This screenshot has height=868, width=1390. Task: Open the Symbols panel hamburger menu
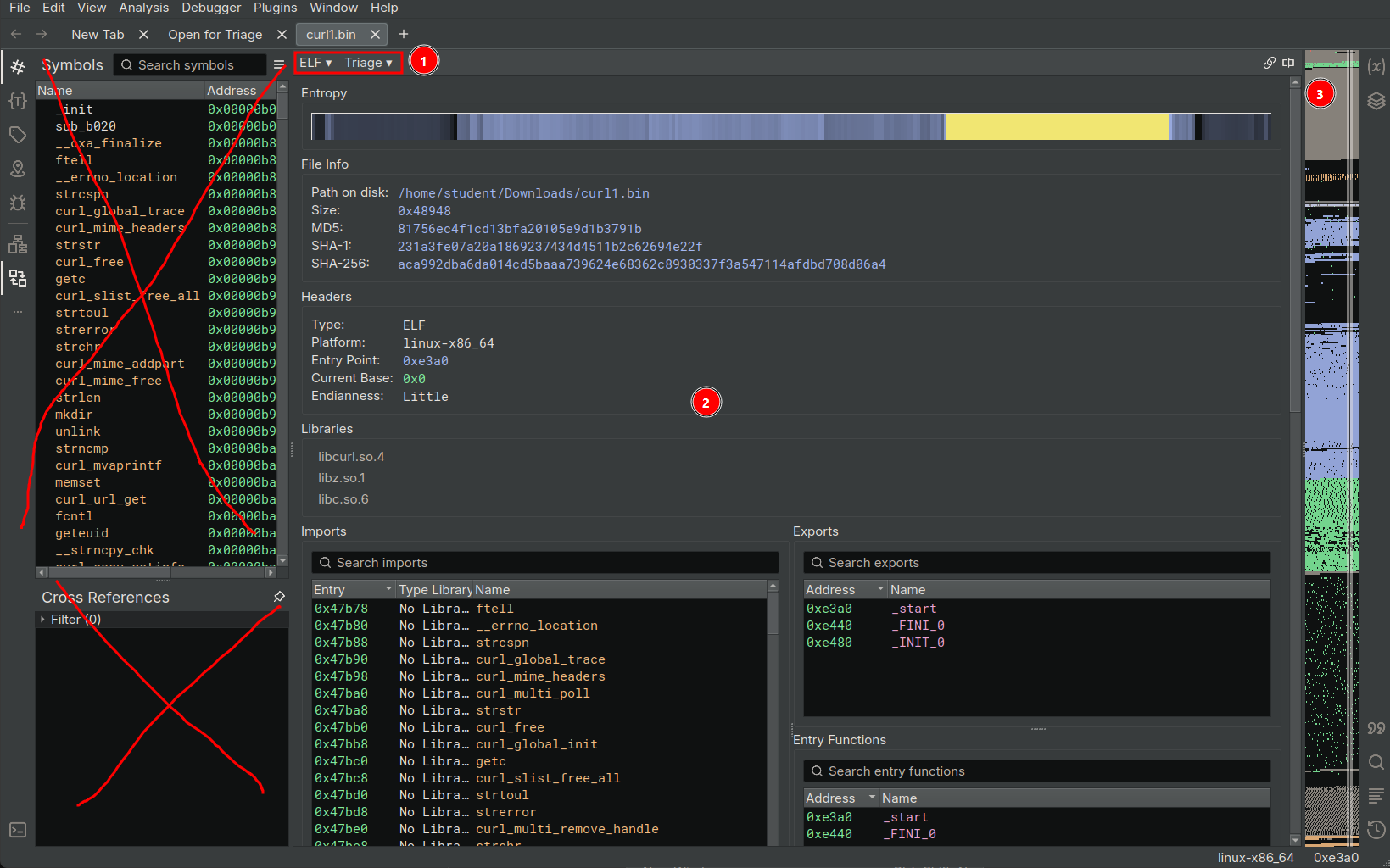click(279, 65)
